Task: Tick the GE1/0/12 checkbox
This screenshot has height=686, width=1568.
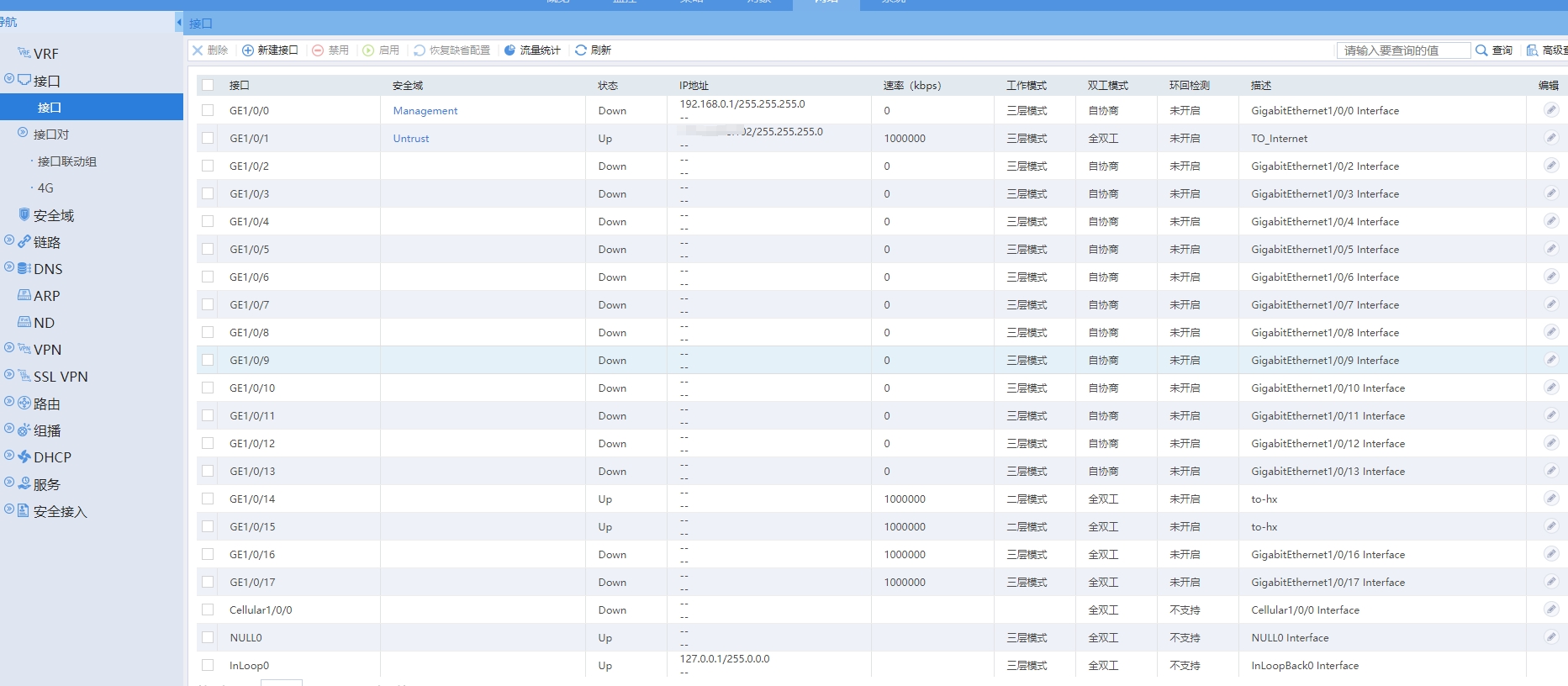Action: coord(208,443)
